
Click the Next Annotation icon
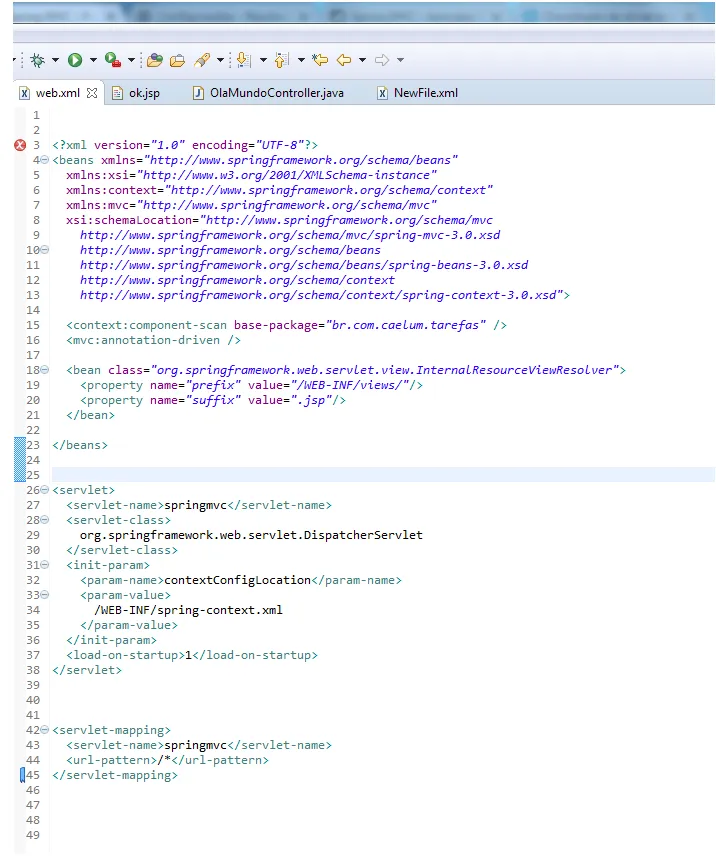pyautogui.click(x=244, y=60)
